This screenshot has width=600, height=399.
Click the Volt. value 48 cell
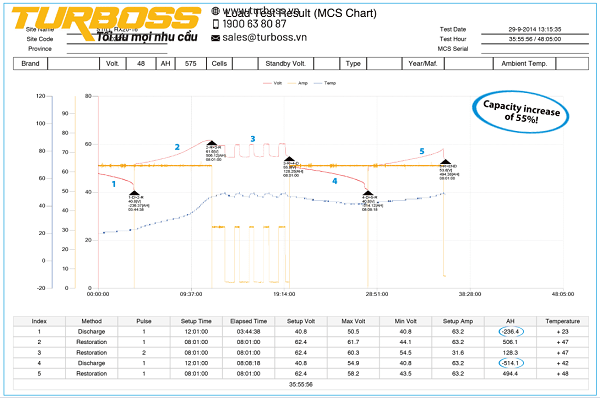(x=141, y=64)
